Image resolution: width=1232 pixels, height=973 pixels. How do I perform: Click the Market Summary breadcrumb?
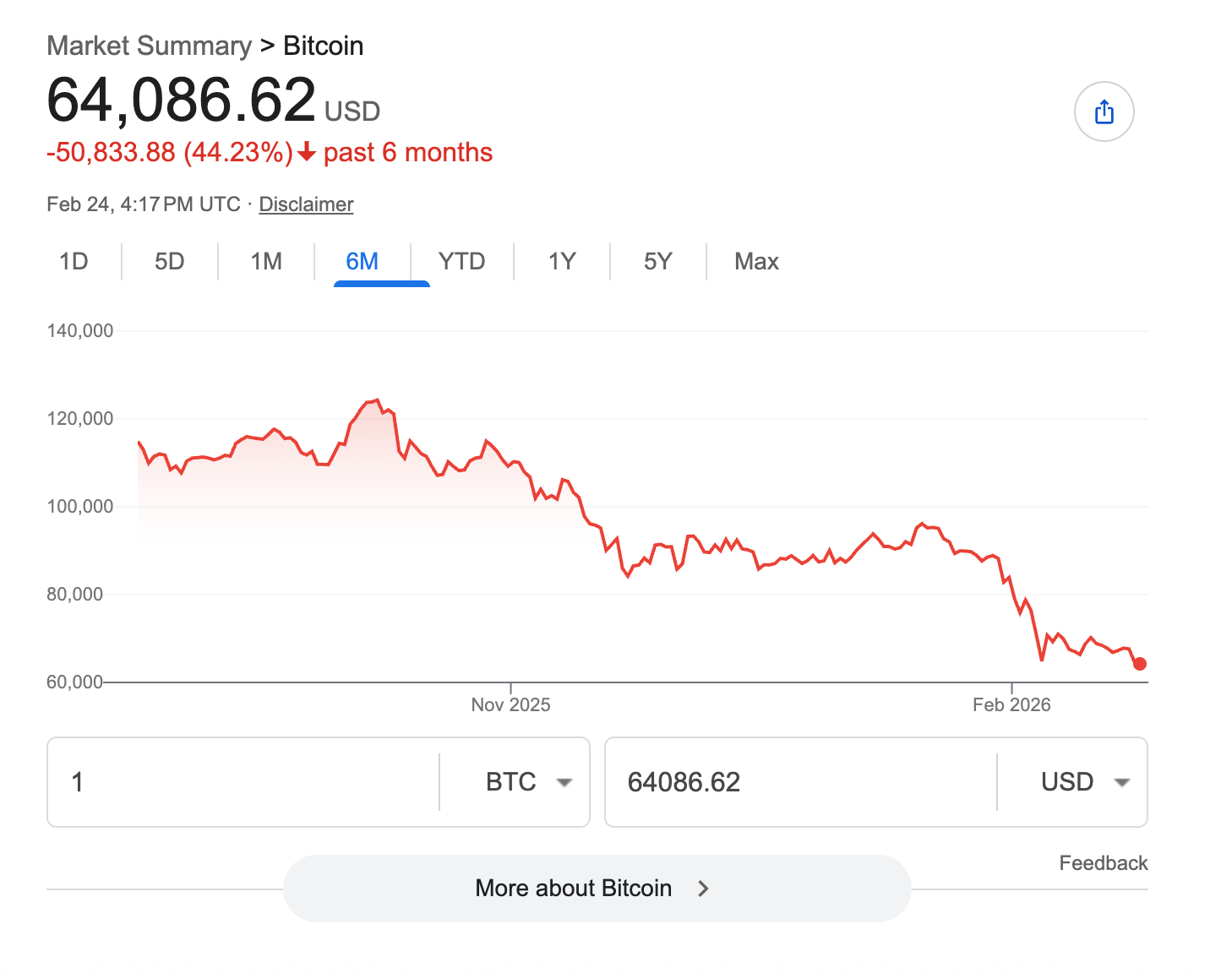coord(149,46)
